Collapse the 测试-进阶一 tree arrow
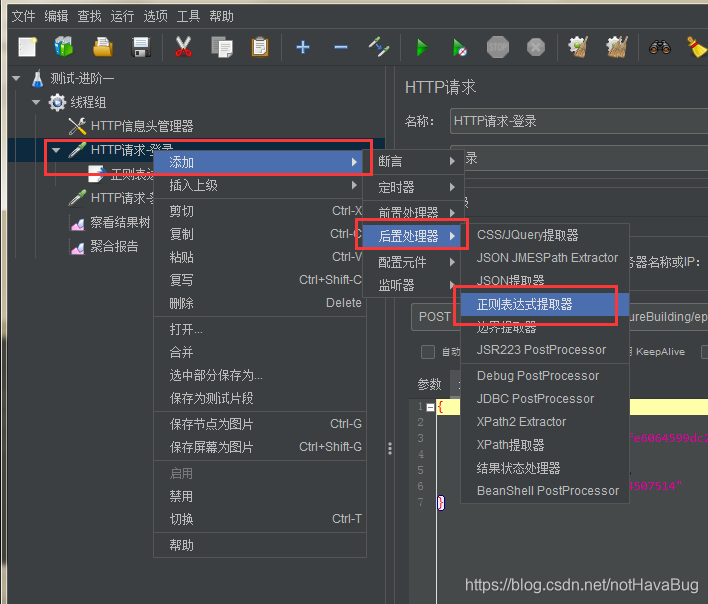708x604 pixels. click(17, 79)
